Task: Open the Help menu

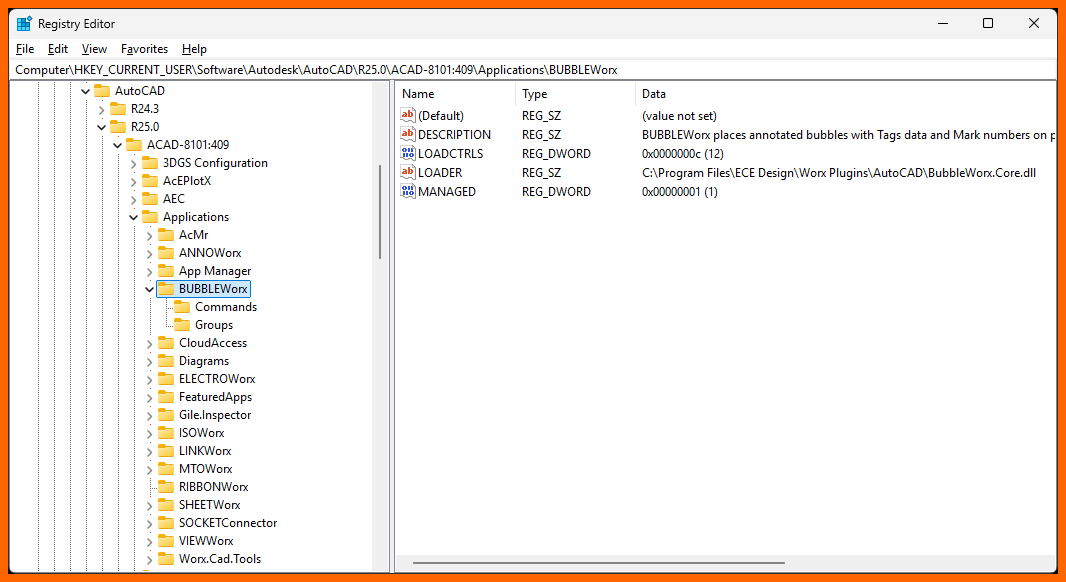Action: point(194,49)
